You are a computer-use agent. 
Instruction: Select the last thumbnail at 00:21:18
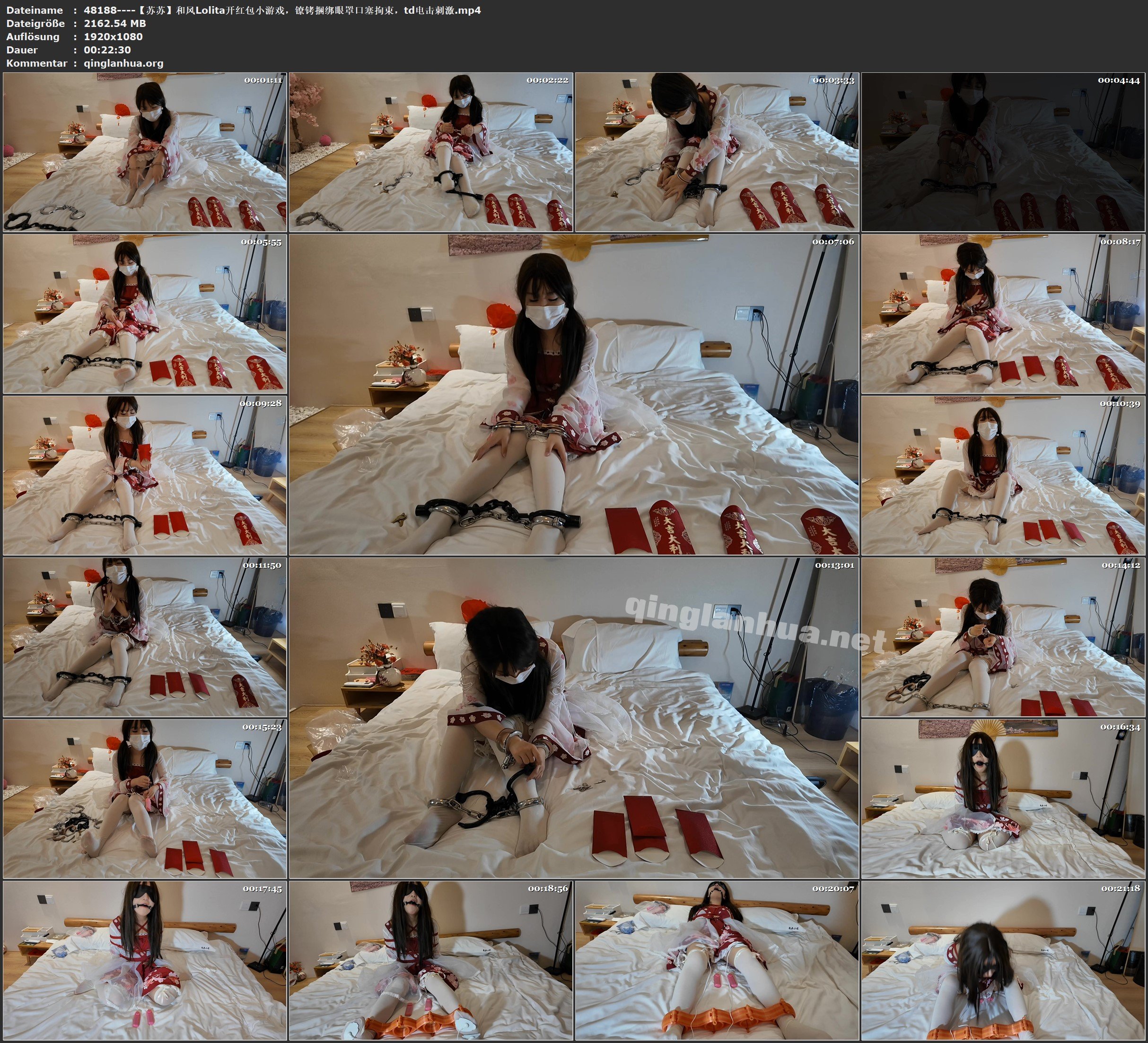click(1003, 960)
